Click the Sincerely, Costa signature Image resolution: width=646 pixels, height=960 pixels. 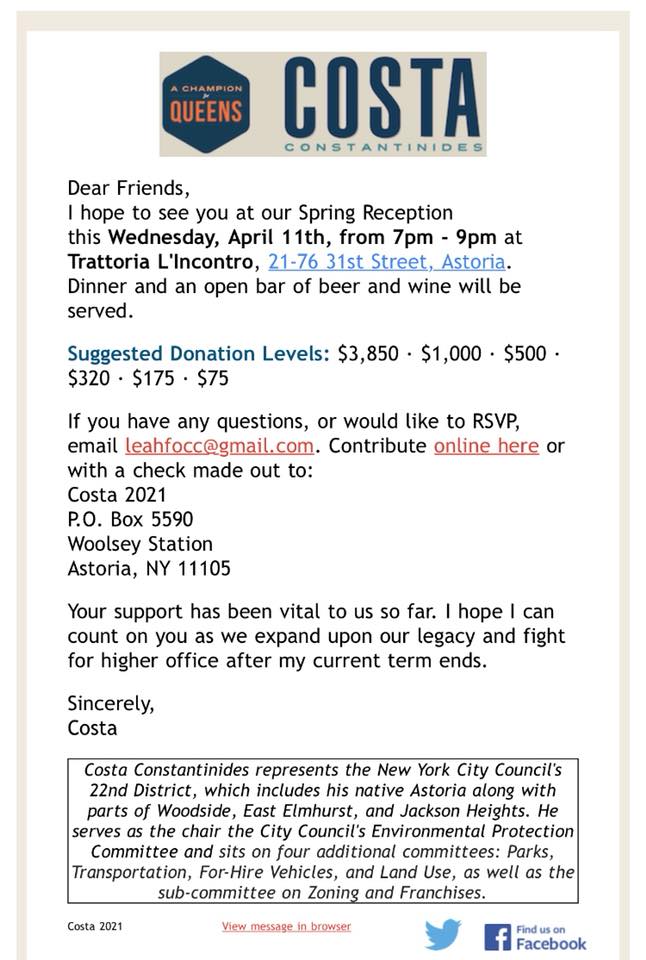tap(110, 715)
